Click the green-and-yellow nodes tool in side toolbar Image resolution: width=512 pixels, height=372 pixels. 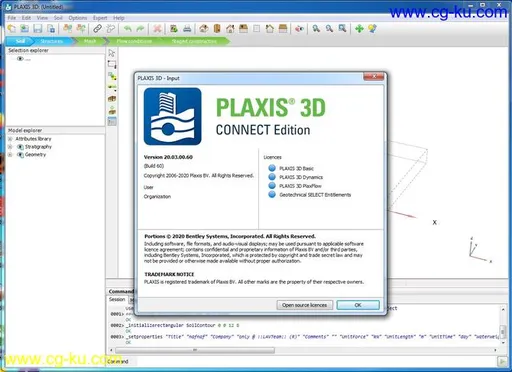coord(112,76)
